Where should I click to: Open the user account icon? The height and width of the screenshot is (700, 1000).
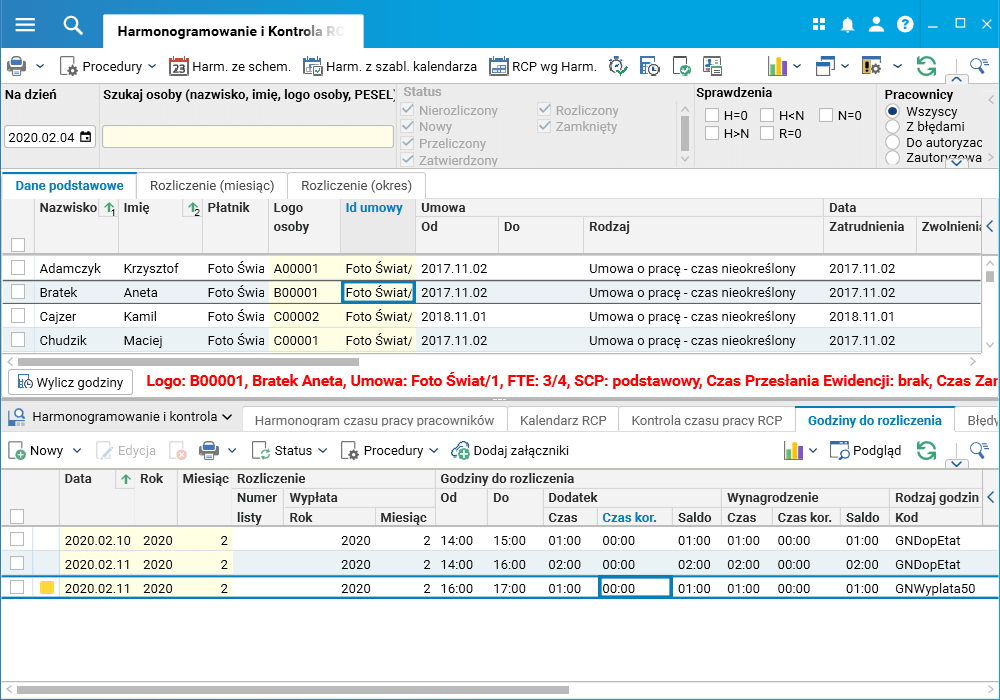pos(876,25)
